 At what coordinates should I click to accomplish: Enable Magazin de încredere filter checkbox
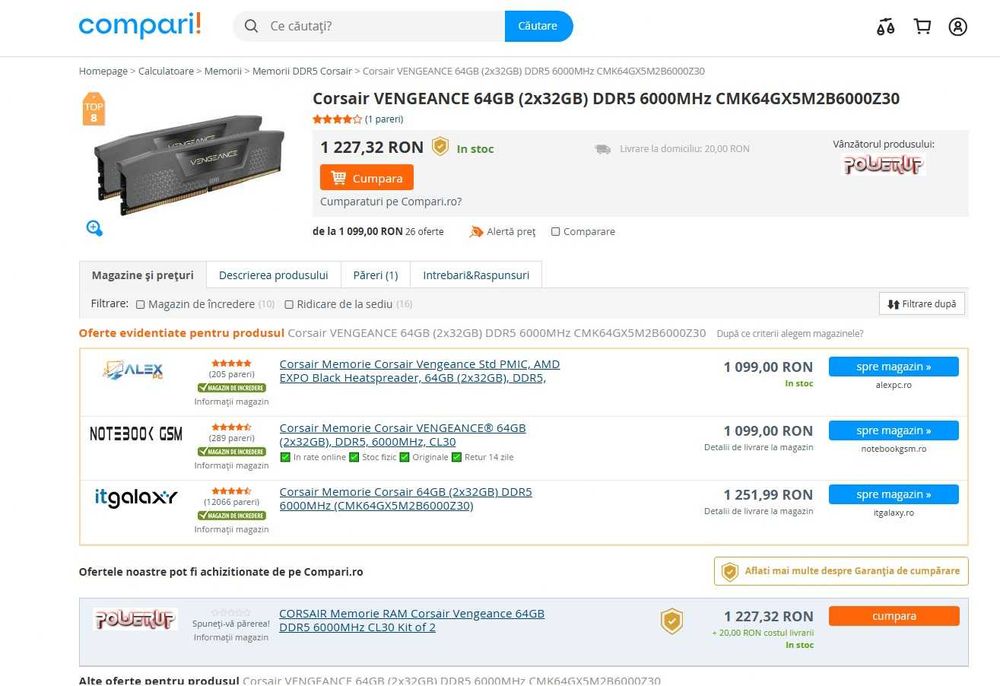[140, 305]
